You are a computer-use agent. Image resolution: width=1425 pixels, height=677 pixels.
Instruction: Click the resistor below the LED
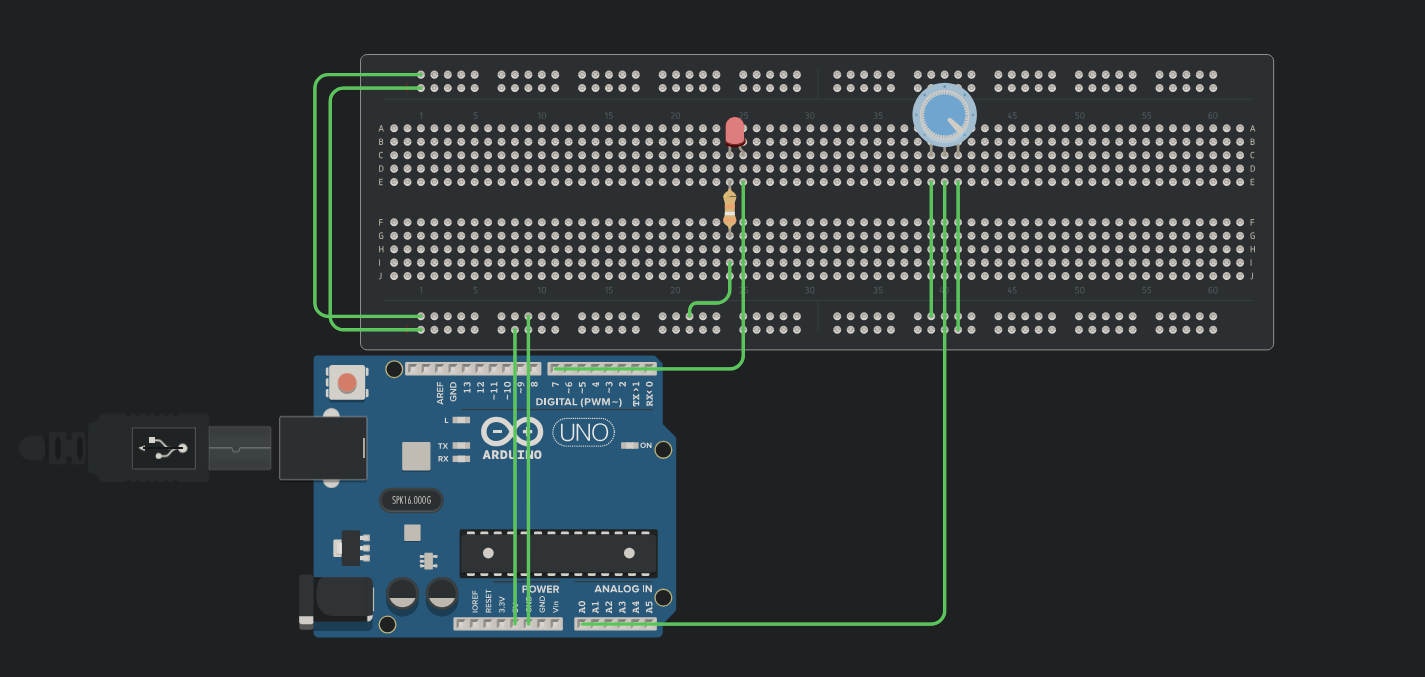coord(730,210)
